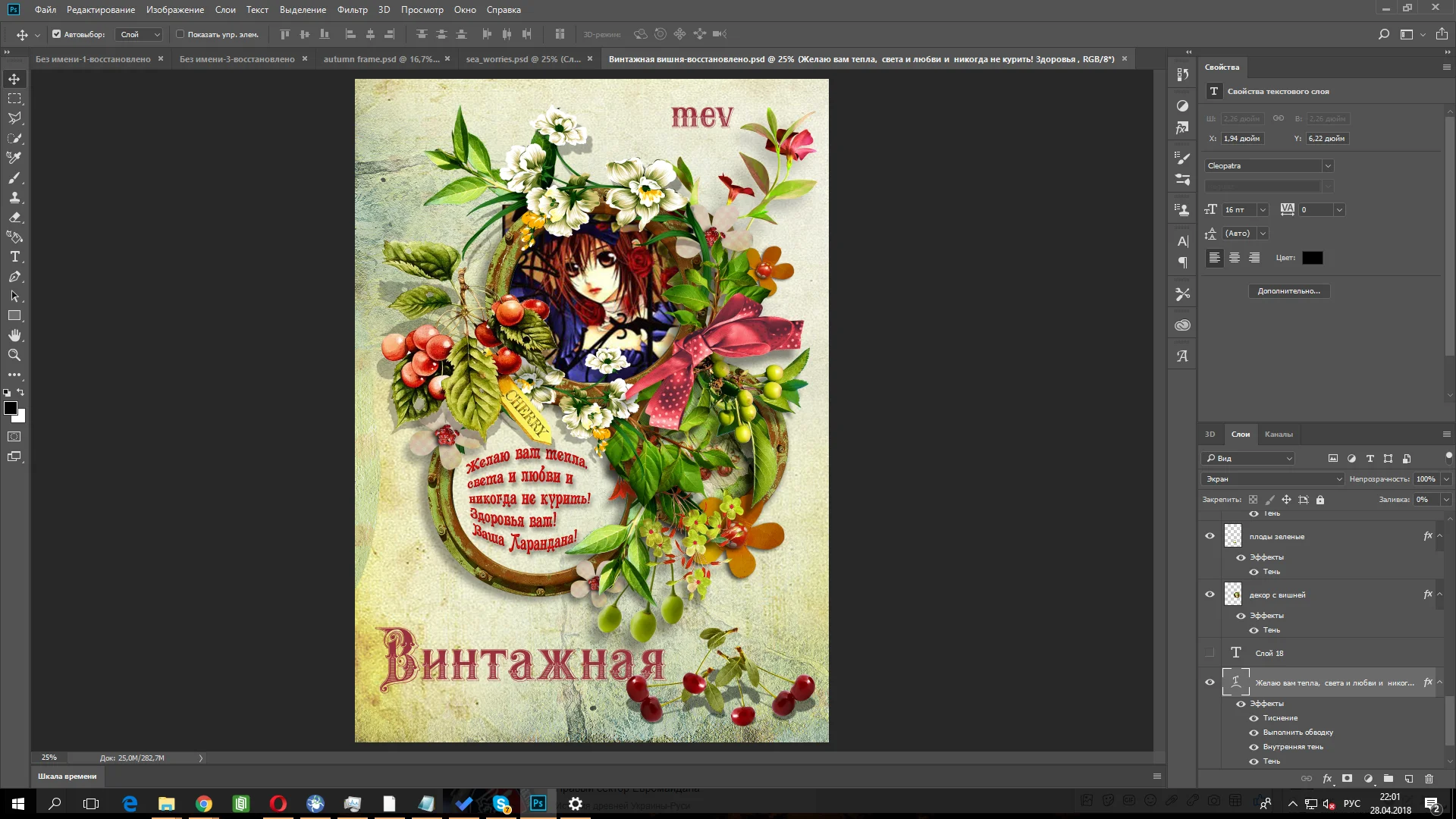Delete layer using trash icon
The height and width of the screenshot is (819, 1456).
tap(1429, 779)
